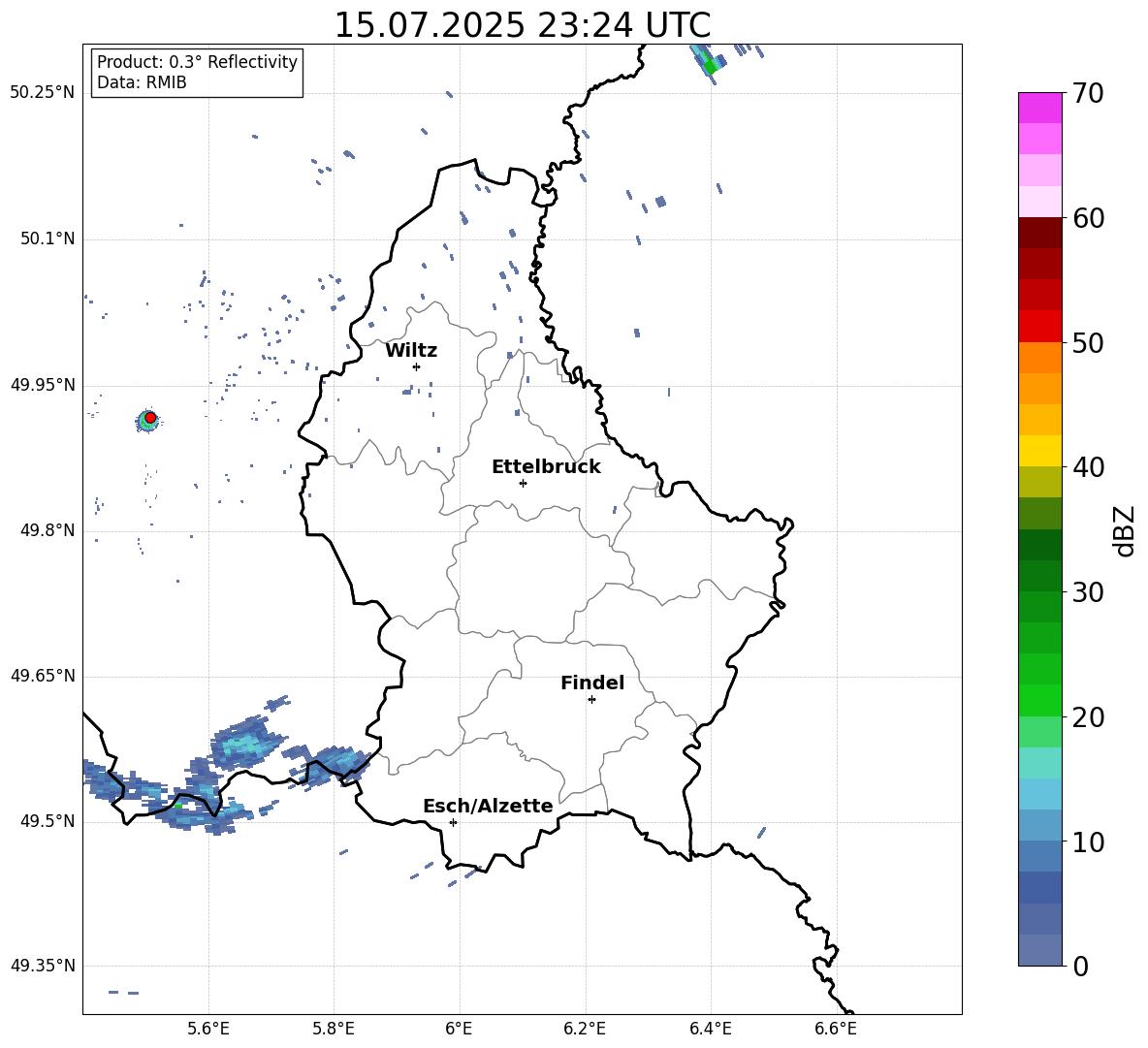Click the title 15.07.2025 23:24 UTC
The width and height of the screenshot is (1148, 1048).
[x=522, y=24]
